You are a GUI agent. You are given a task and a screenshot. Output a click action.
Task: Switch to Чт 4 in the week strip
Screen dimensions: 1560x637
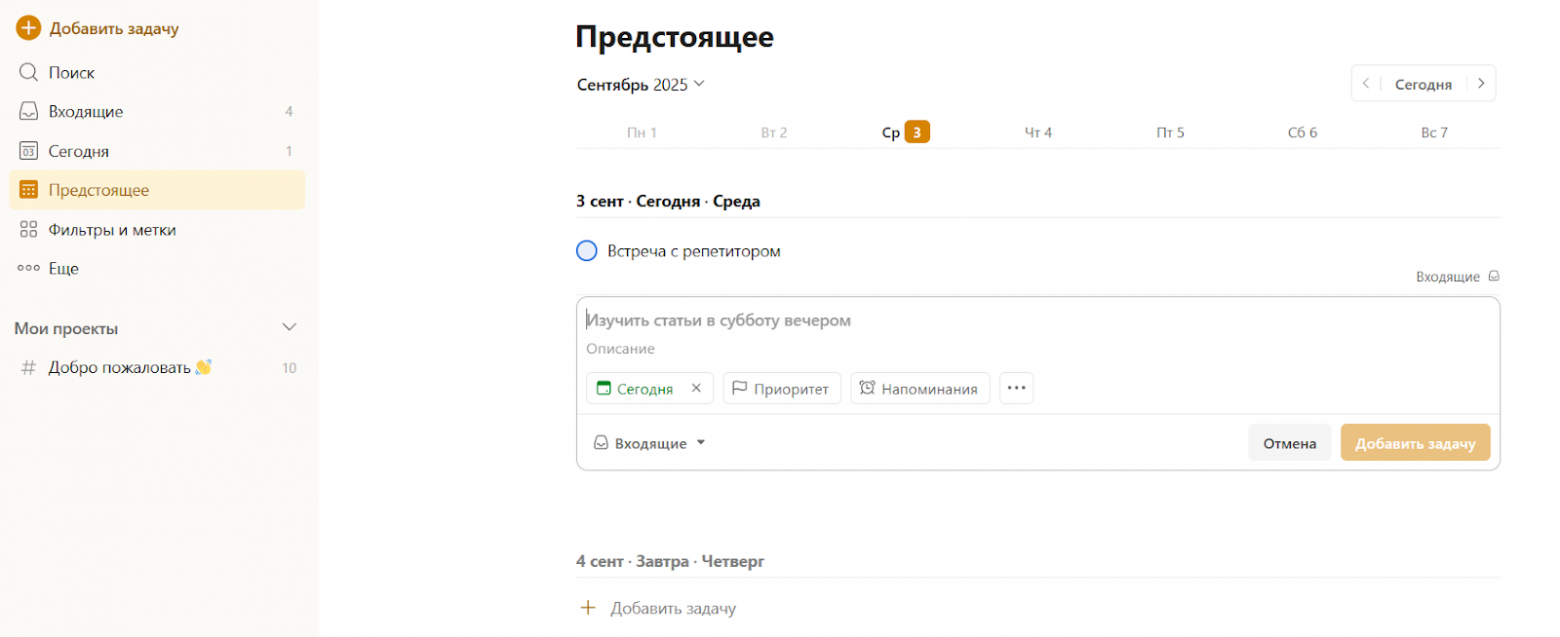(1038, 131)
